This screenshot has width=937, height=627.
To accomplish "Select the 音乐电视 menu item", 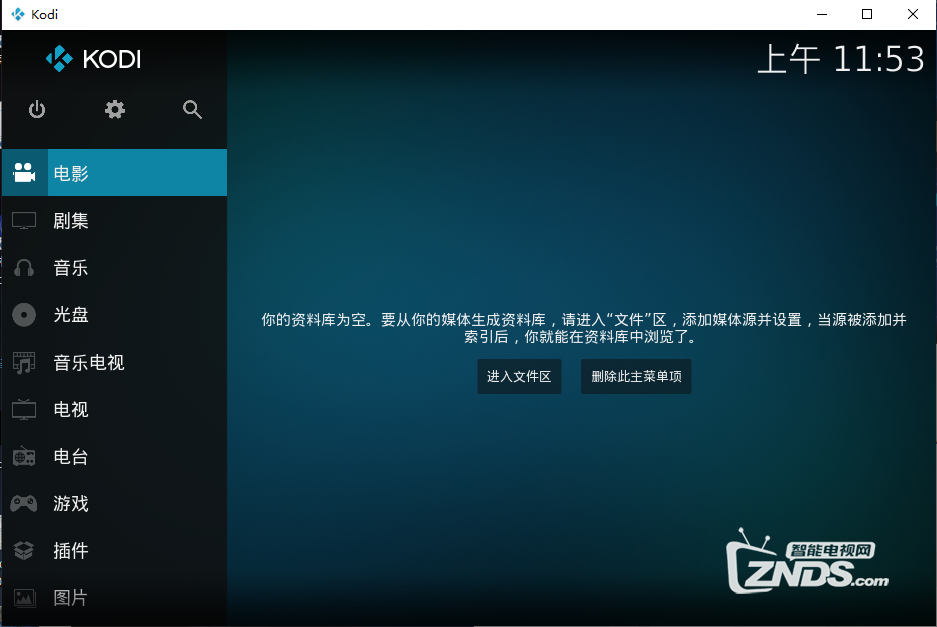I will pyautogui.click(x=90, y=362).
